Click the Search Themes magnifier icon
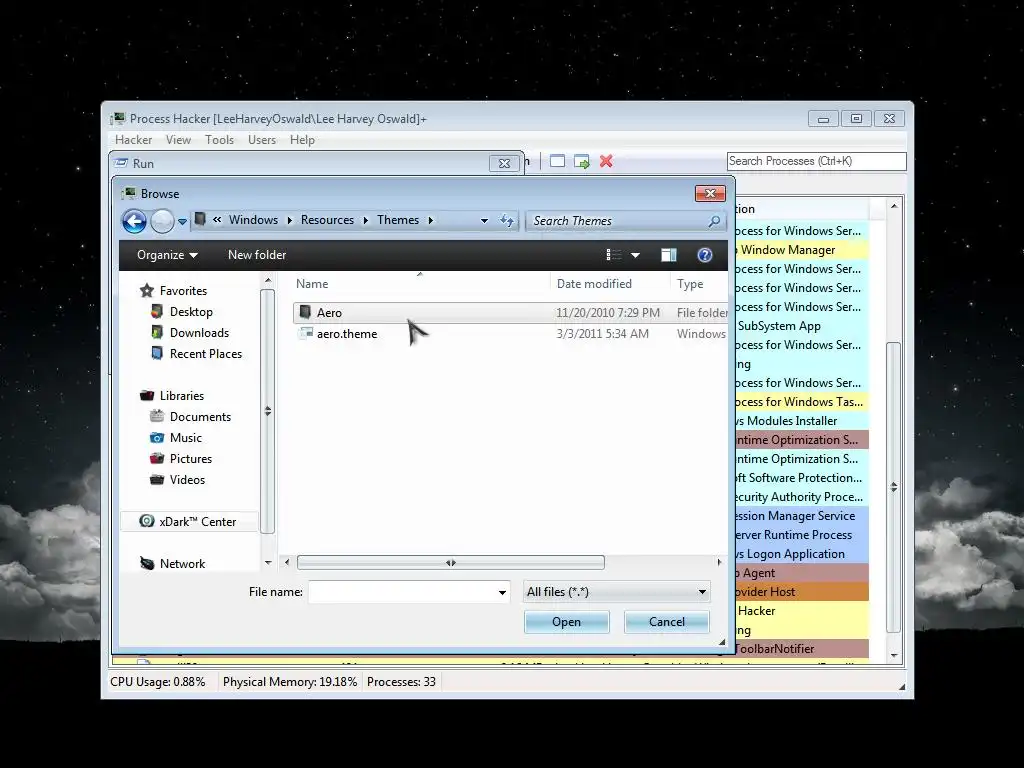The height and width of the screenshot is (768, 1024). click(x=714, y=221)
